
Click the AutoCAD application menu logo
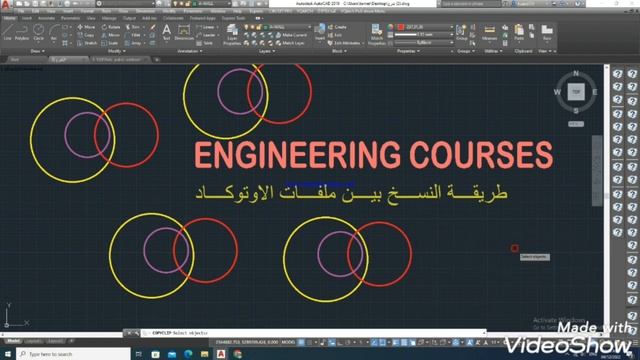click(5, 4)
